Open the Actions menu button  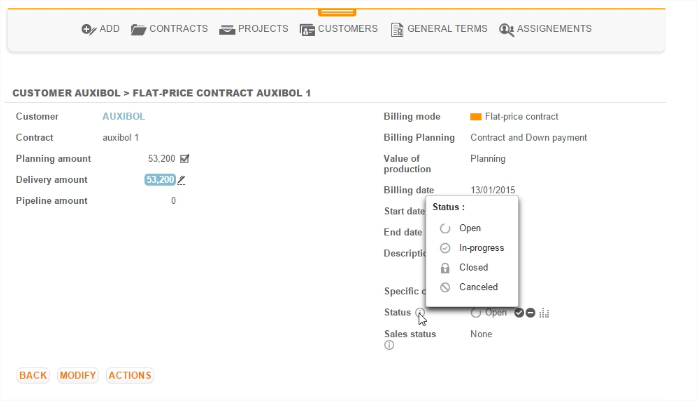[x=129, y=376]
